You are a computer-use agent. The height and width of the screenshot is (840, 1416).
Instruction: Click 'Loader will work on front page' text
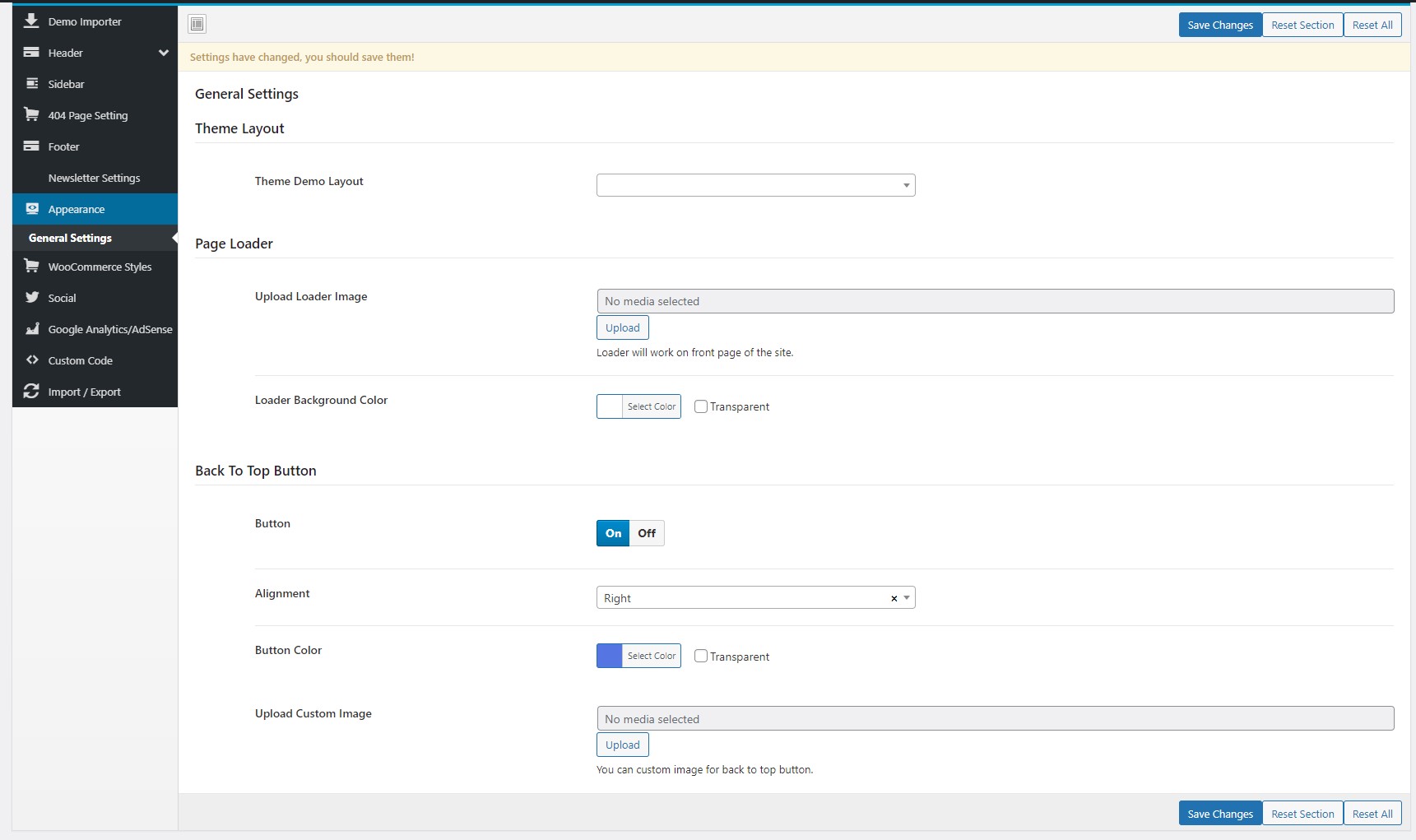(695, 352)
